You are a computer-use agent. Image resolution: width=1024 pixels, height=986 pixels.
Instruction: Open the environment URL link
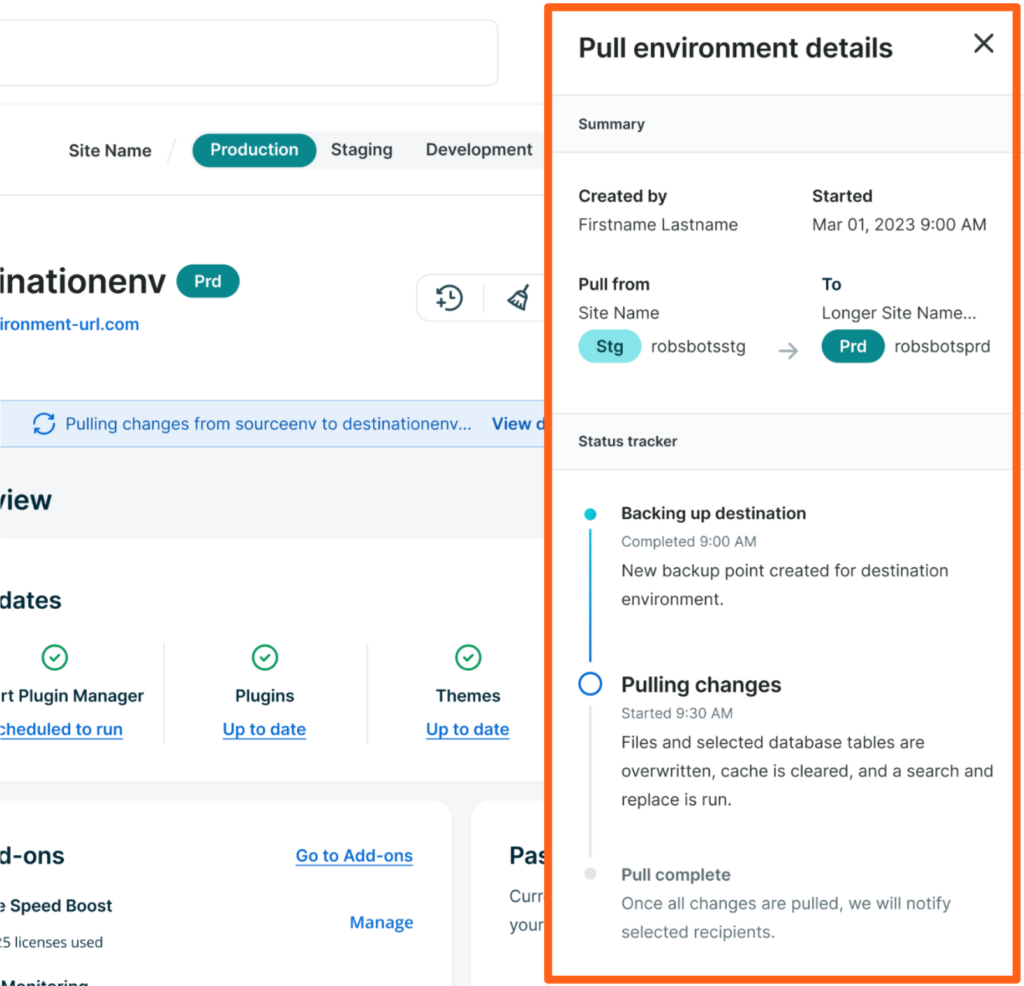coord(68,325)
